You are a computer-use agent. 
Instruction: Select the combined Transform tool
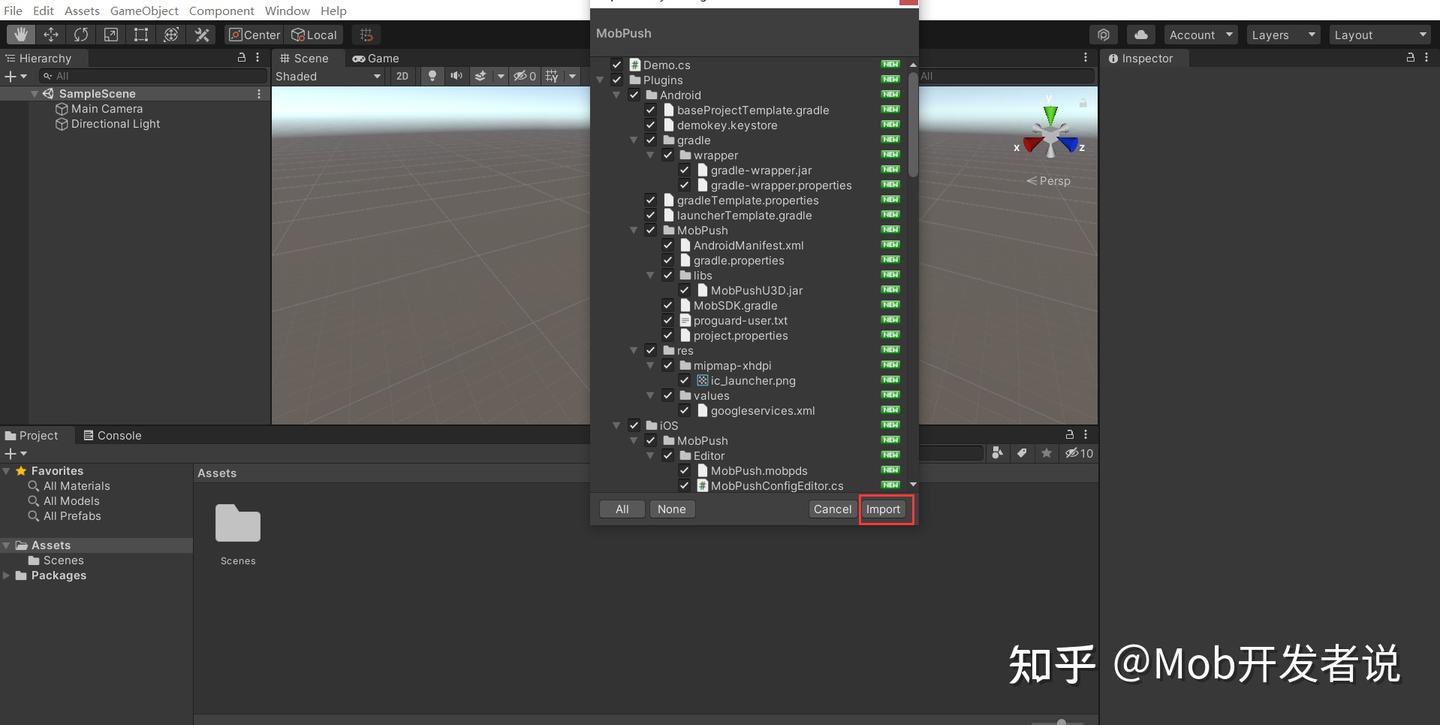click(x=171, y=35)
